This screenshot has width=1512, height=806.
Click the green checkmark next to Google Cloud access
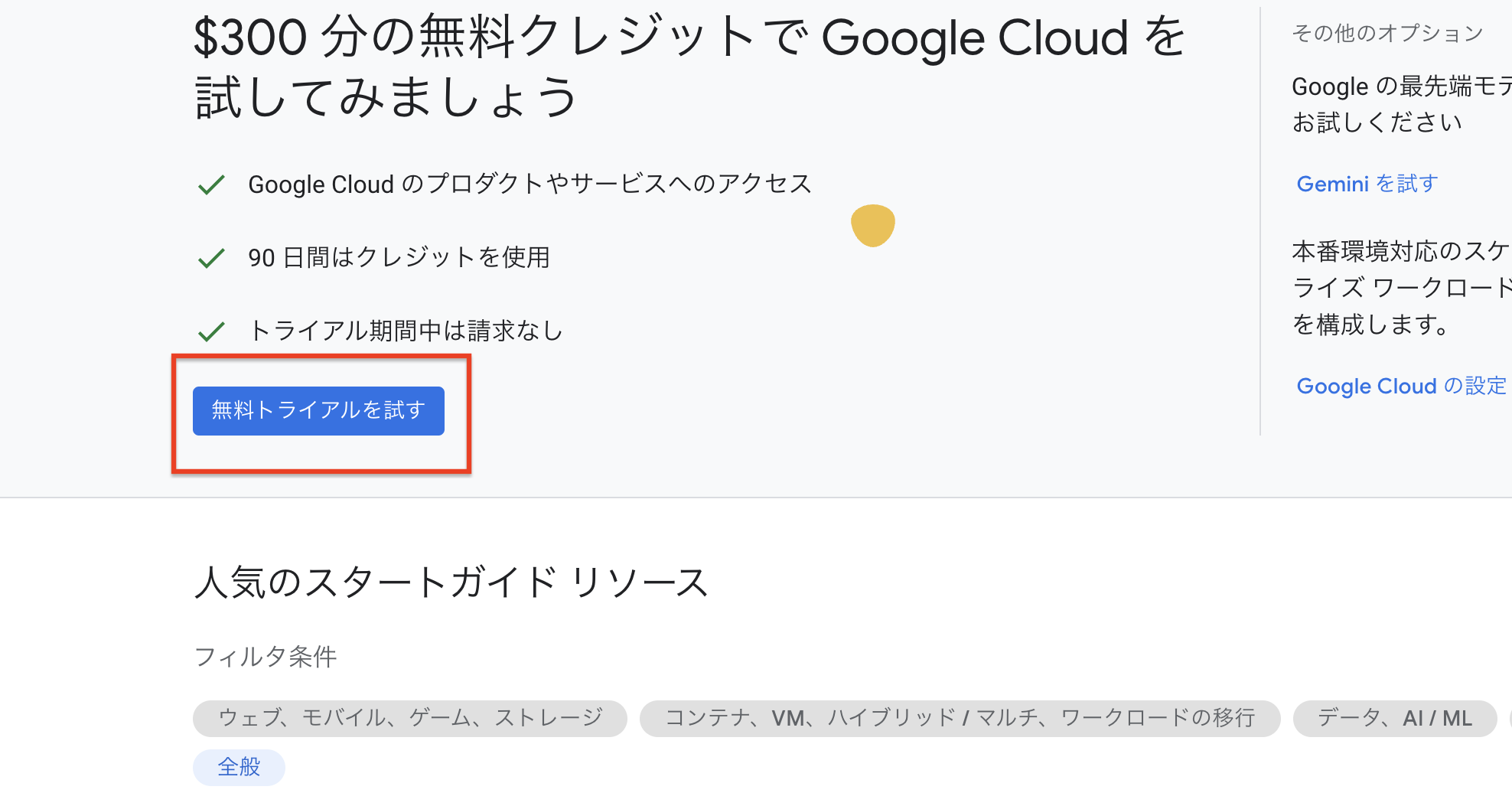(x=212, y=184)
